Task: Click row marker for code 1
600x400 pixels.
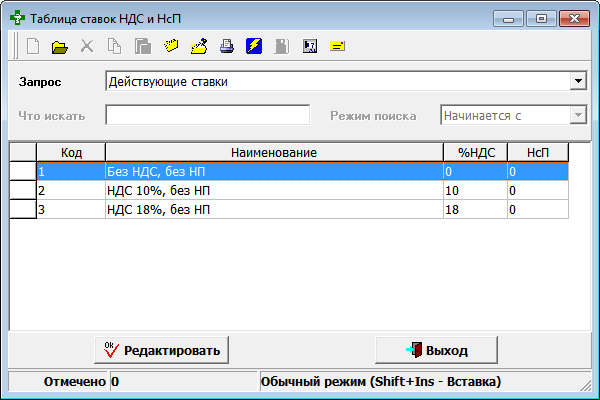Action: tap(23, 171)
